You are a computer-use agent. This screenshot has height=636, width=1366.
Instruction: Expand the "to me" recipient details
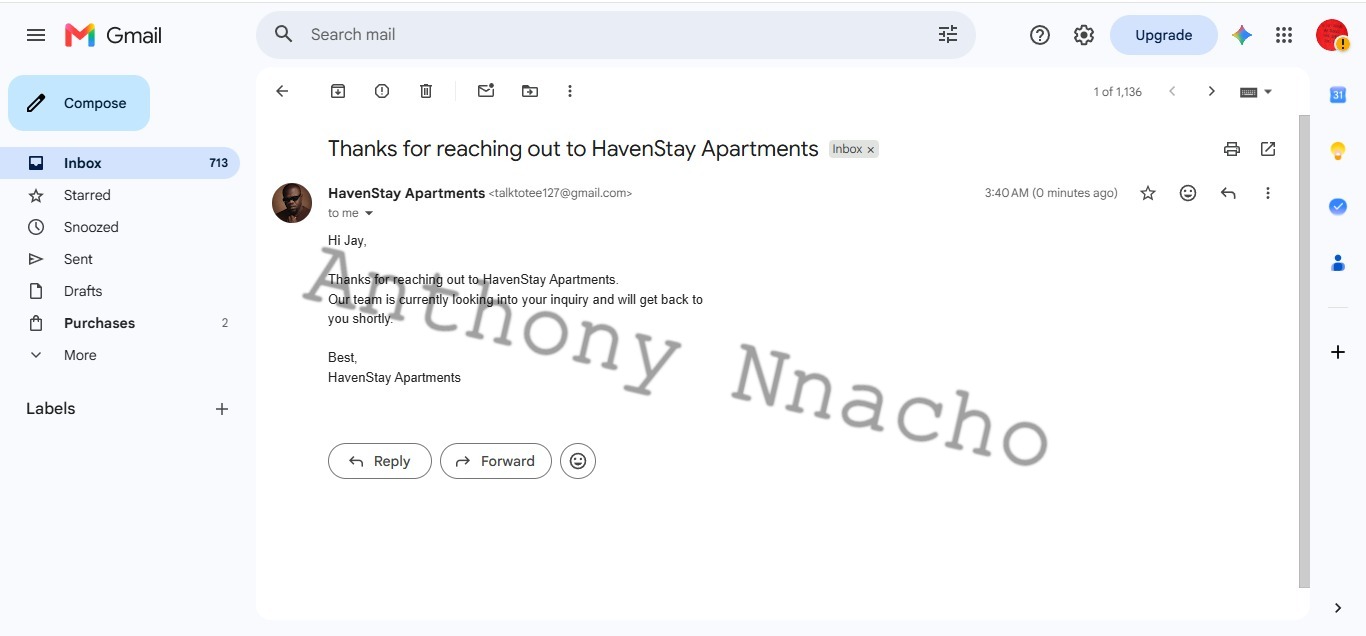coord(369,213)
